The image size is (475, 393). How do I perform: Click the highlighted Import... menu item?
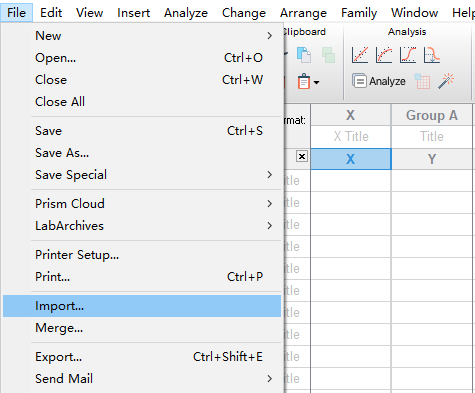142,306
